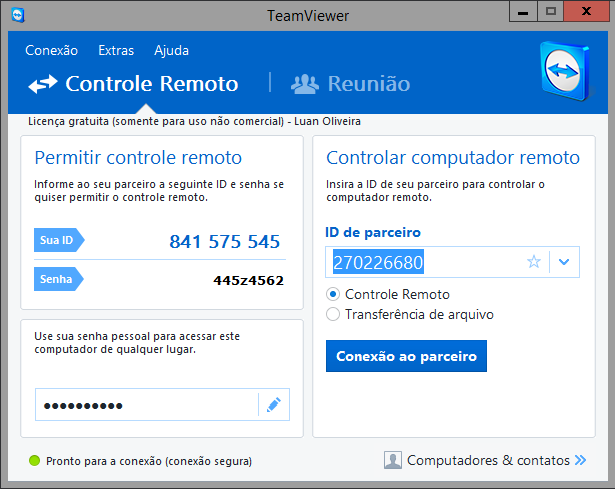The image size is (615, 489).
Task: Switch to the Reunião tab
Action: (x=350, y=84)
